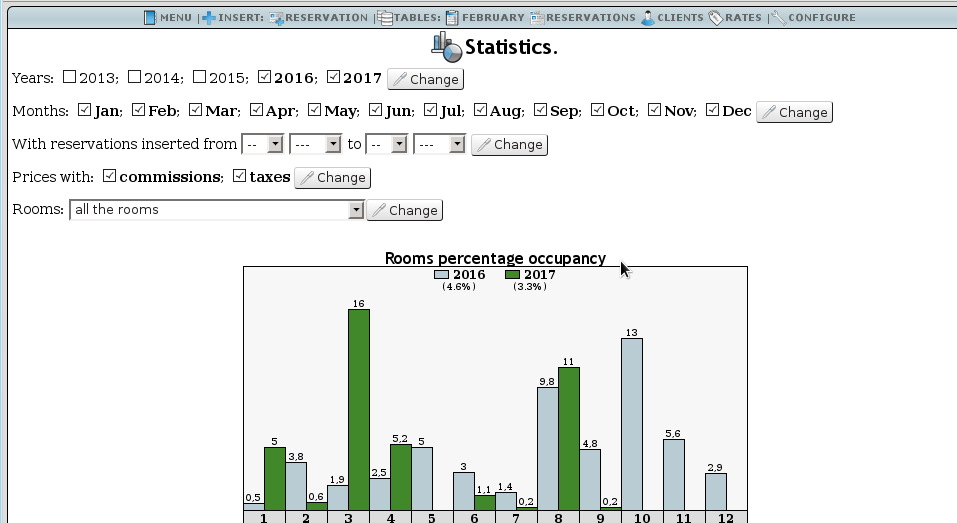Viewport: 957px width, 523px height.
Task: Uncheck the Dec month checkbox
Action: [712, 110]
